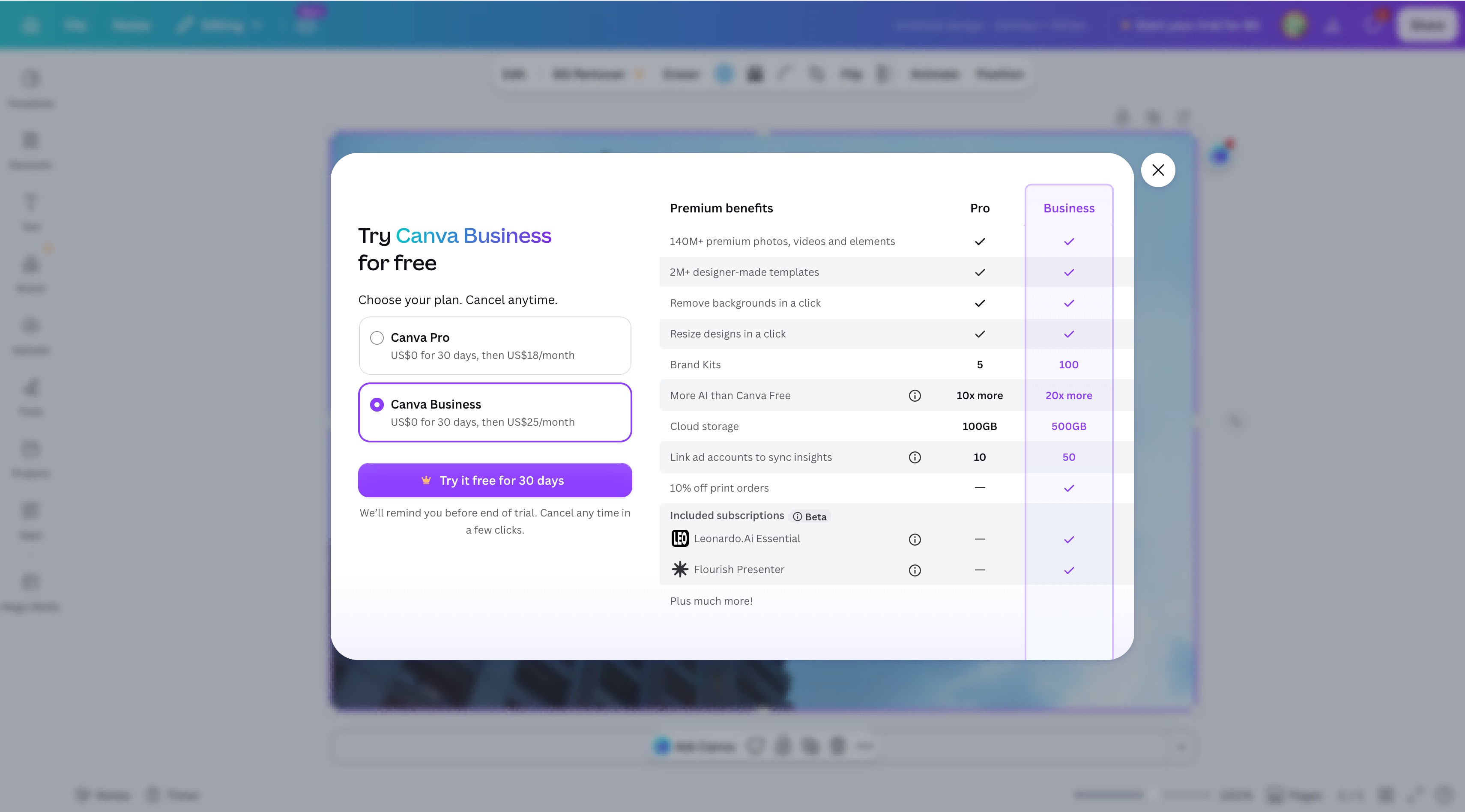Click "Try Canva Business for free" heading

[x=454, y=249]
